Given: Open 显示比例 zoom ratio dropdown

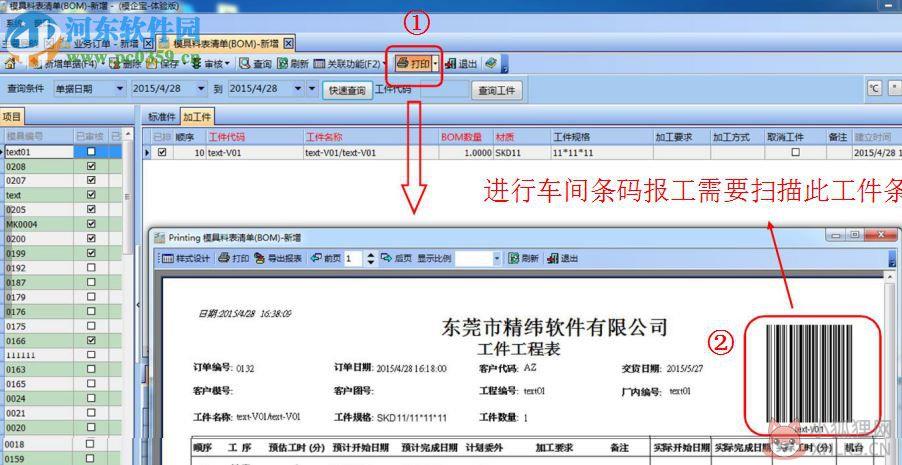Looking at the screenshot, I should point(497,259).
